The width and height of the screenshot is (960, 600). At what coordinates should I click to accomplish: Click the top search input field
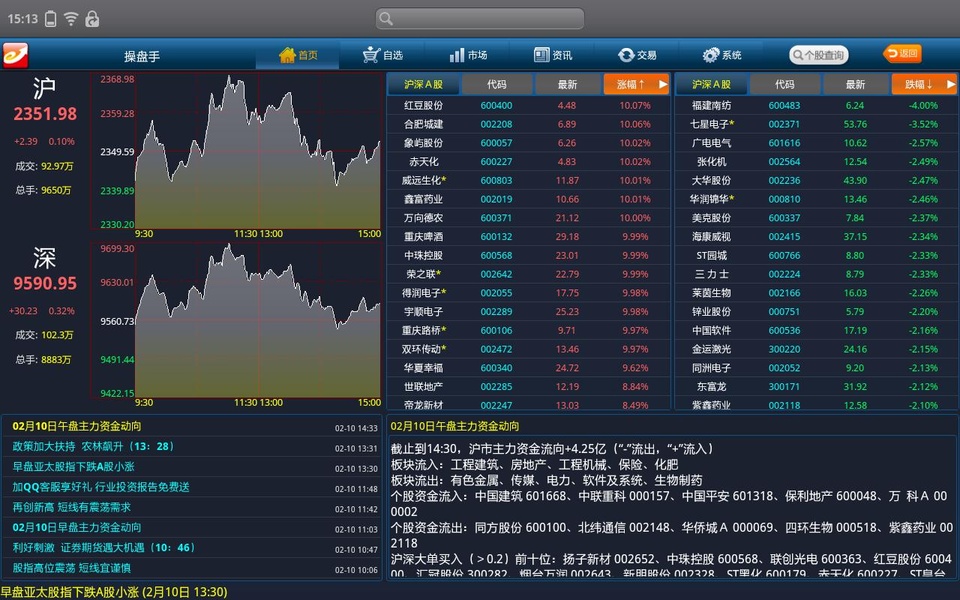pos(479,18)
